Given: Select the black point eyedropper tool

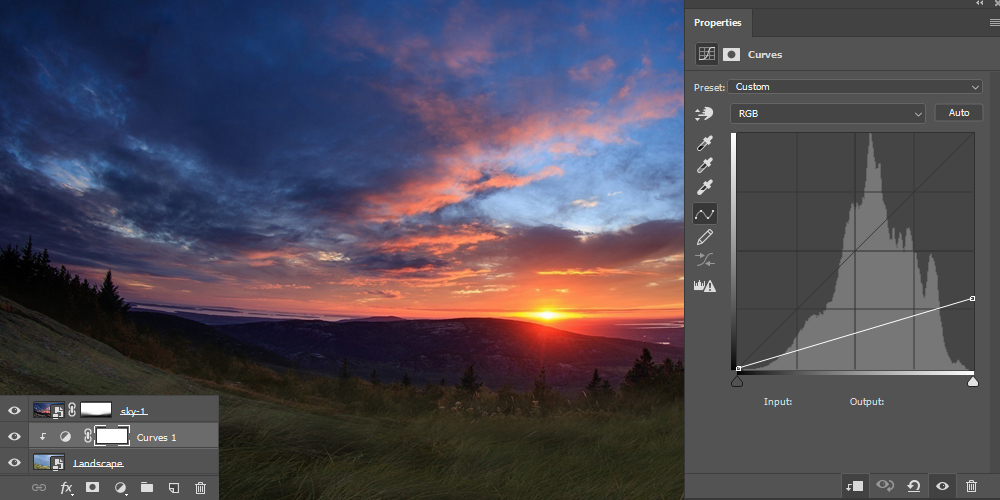Looking at the screenshot, I should [705, 144].
